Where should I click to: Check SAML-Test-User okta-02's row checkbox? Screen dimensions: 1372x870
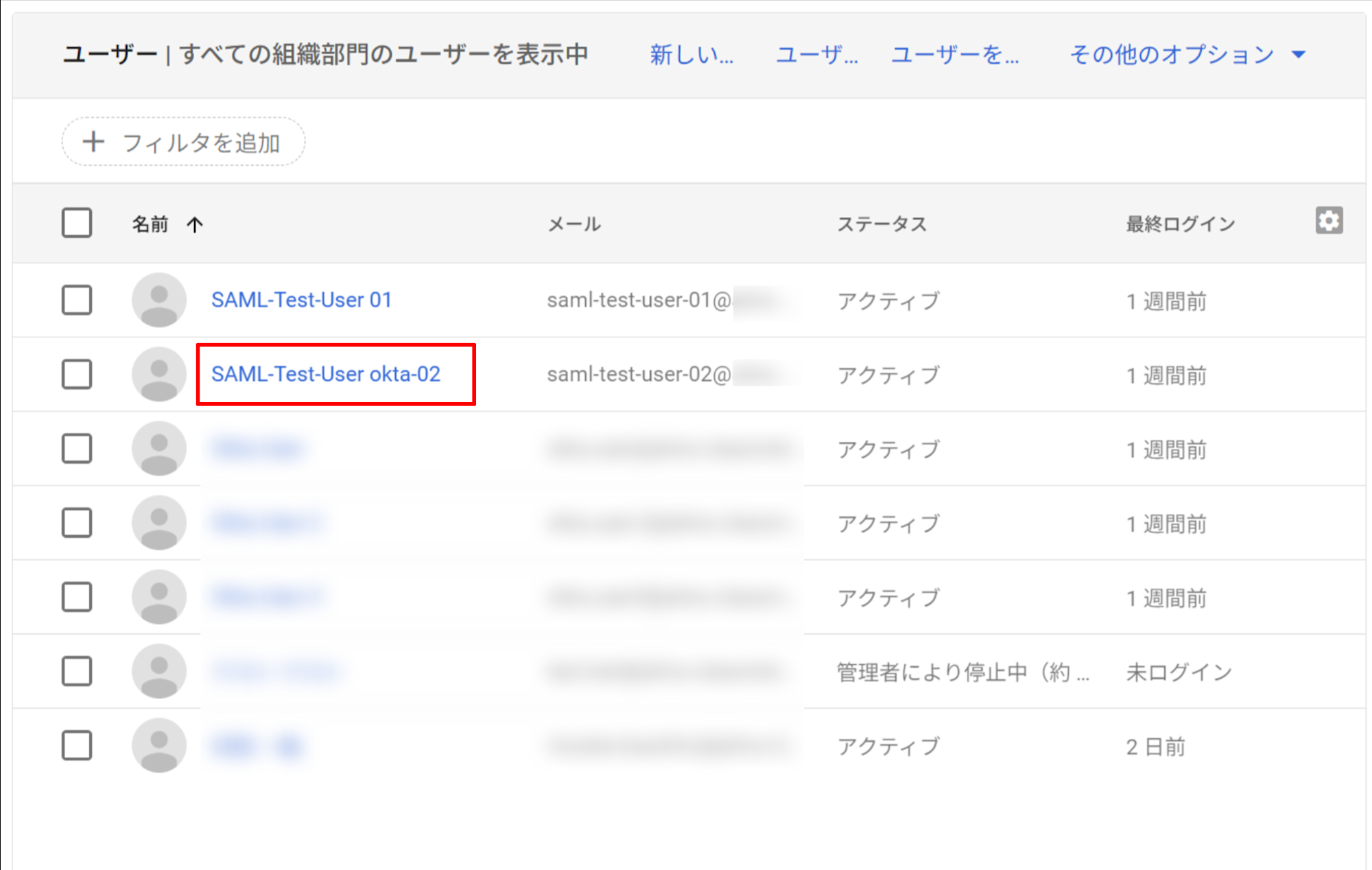pyautogui.click(x=76, y=375)
